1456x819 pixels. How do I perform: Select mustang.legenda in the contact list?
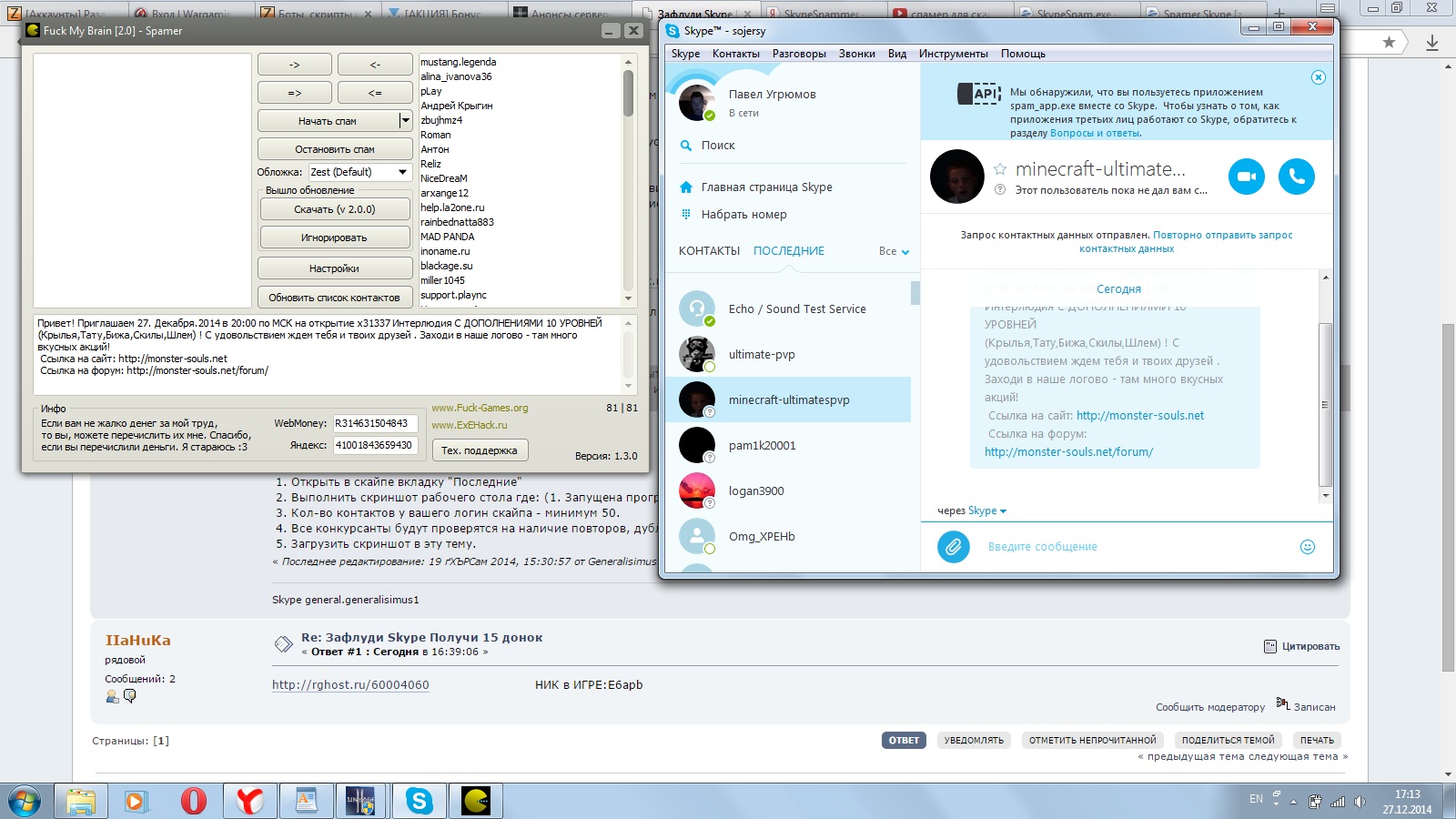458,62
